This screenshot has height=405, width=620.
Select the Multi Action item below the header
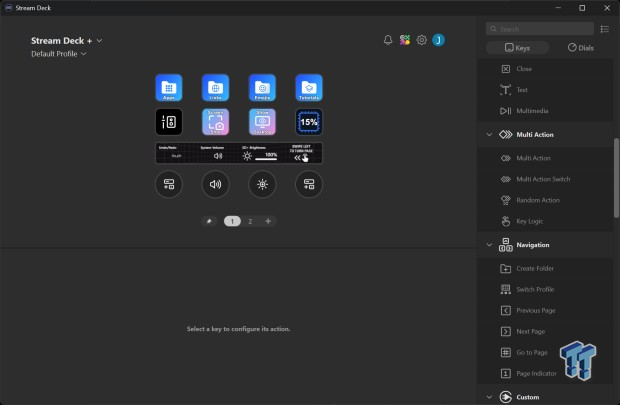[x=546, y=158]
